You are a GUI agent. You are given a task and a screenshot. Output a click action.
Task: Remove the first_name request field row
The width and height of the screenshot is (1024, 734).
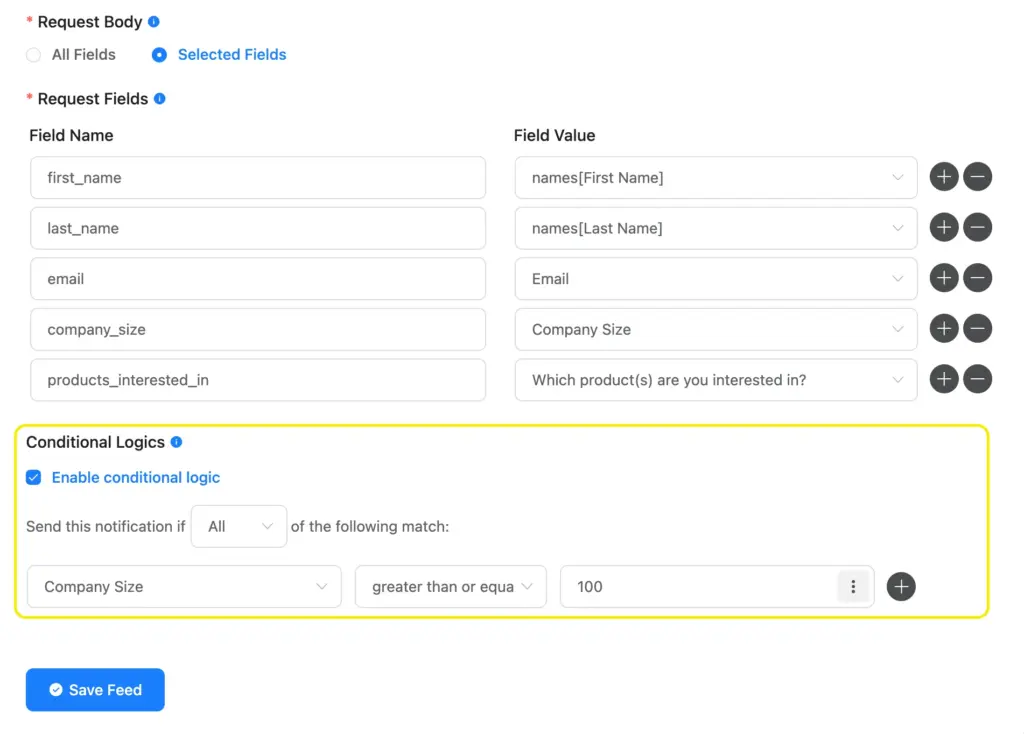click(x=978, y=177)
